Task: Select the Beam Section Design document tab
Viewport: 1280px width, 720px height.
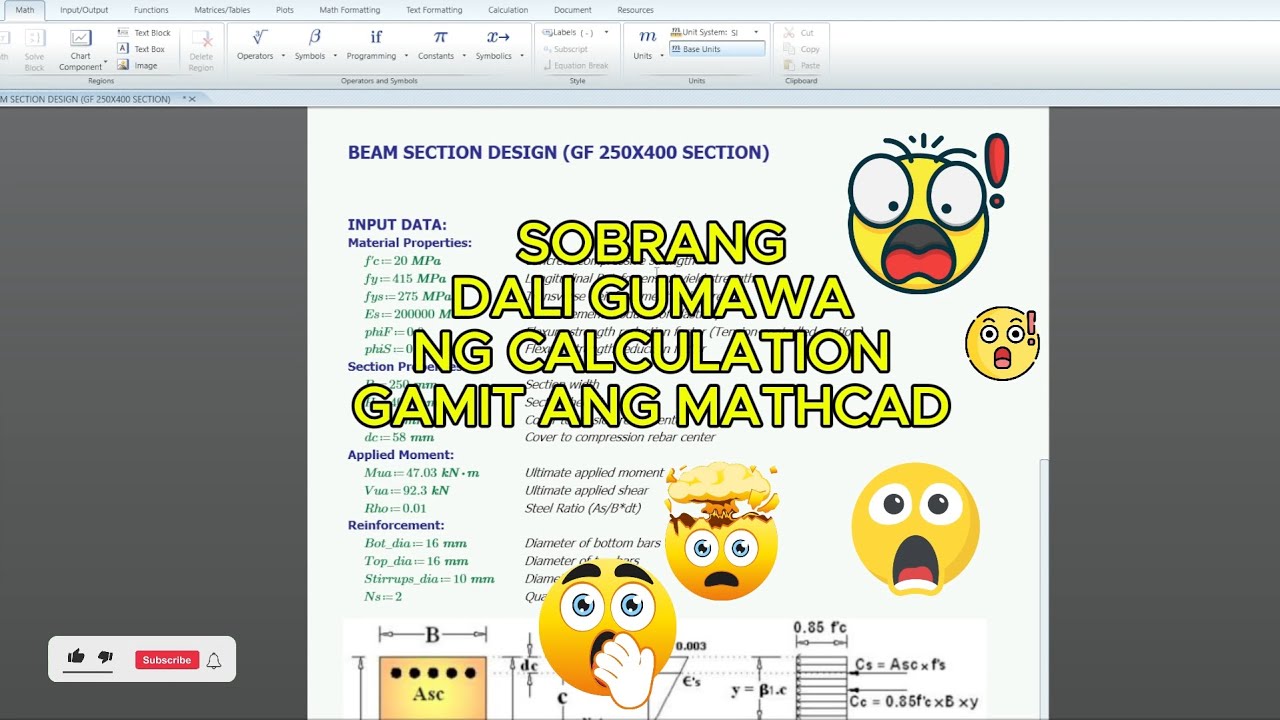Action: pyautogui.click(x=88, y=99)
